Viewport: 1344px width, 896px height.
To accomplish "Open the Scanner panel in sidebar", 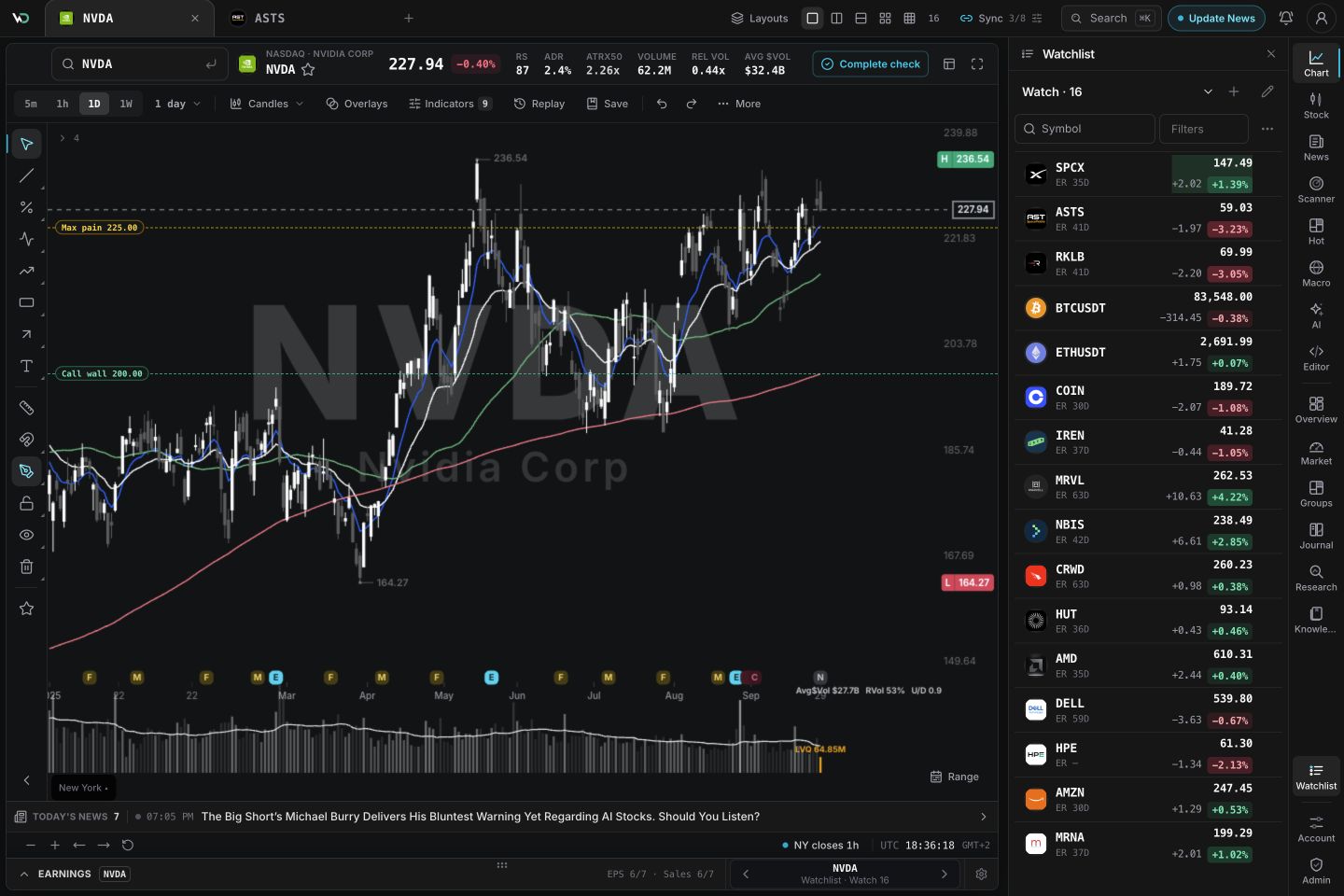I will [1316, 189].
